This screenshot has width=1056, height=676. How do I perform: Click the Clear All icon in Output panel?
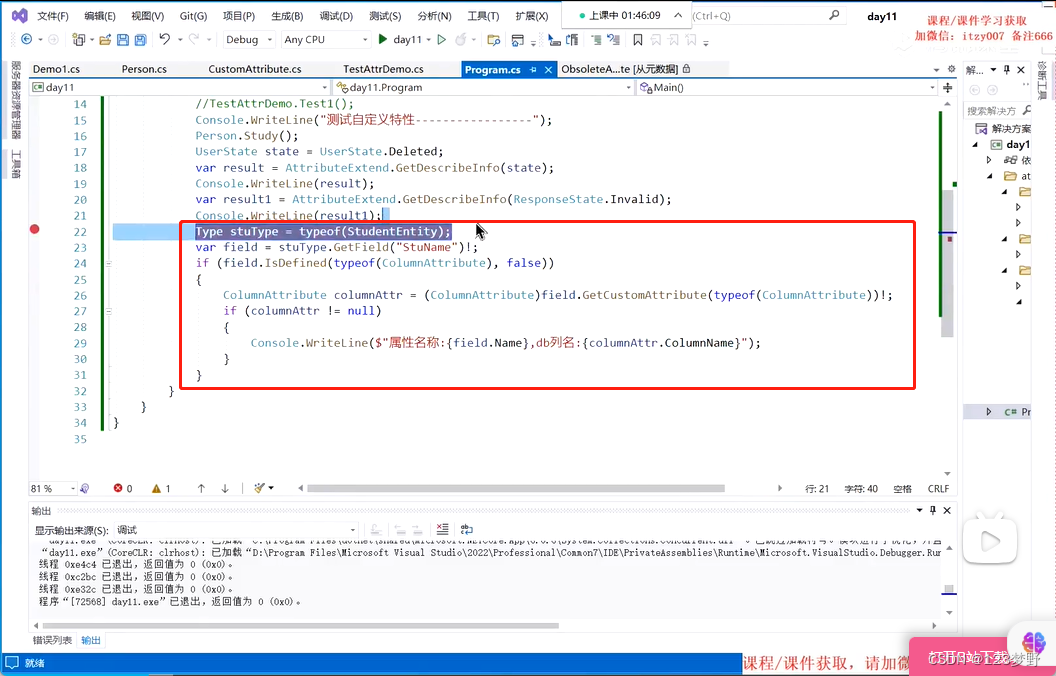[442, 529]
